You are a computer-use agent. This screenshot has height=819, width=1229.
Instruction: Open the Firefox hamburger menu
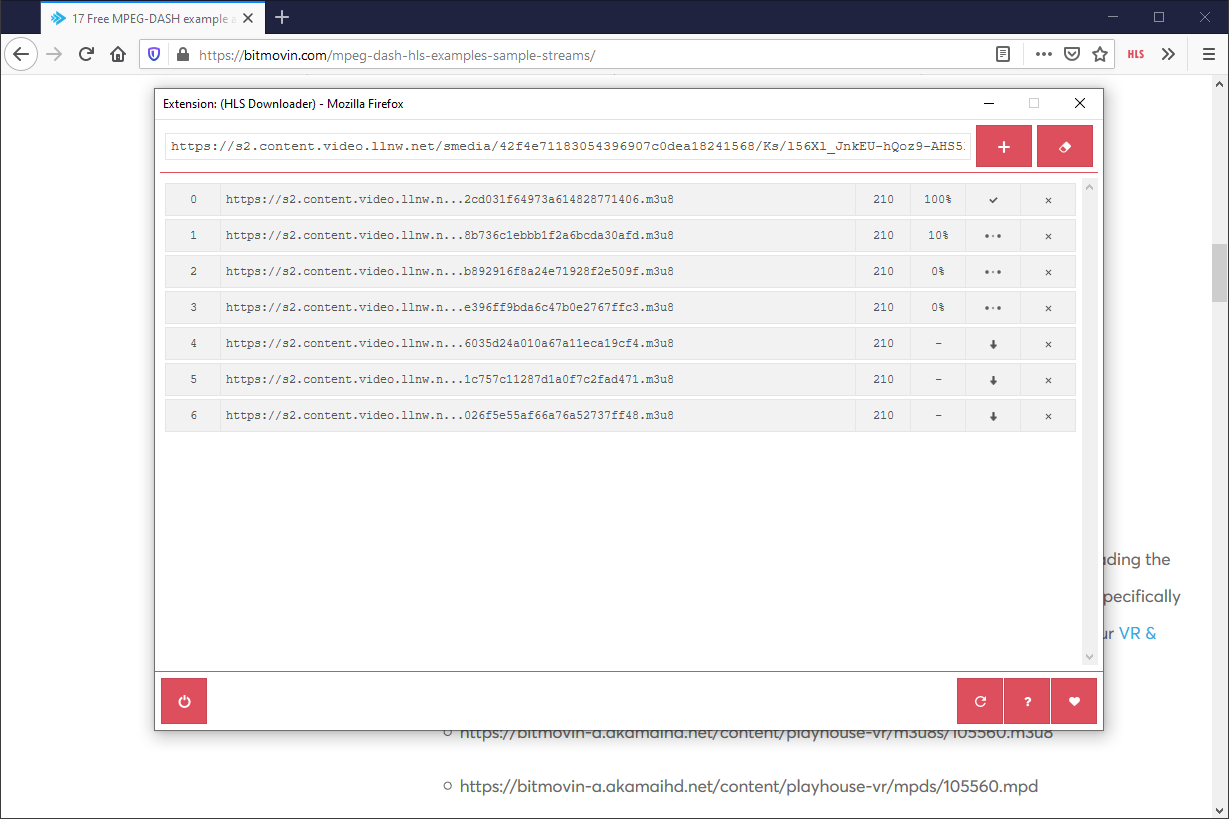(1208, 55)
